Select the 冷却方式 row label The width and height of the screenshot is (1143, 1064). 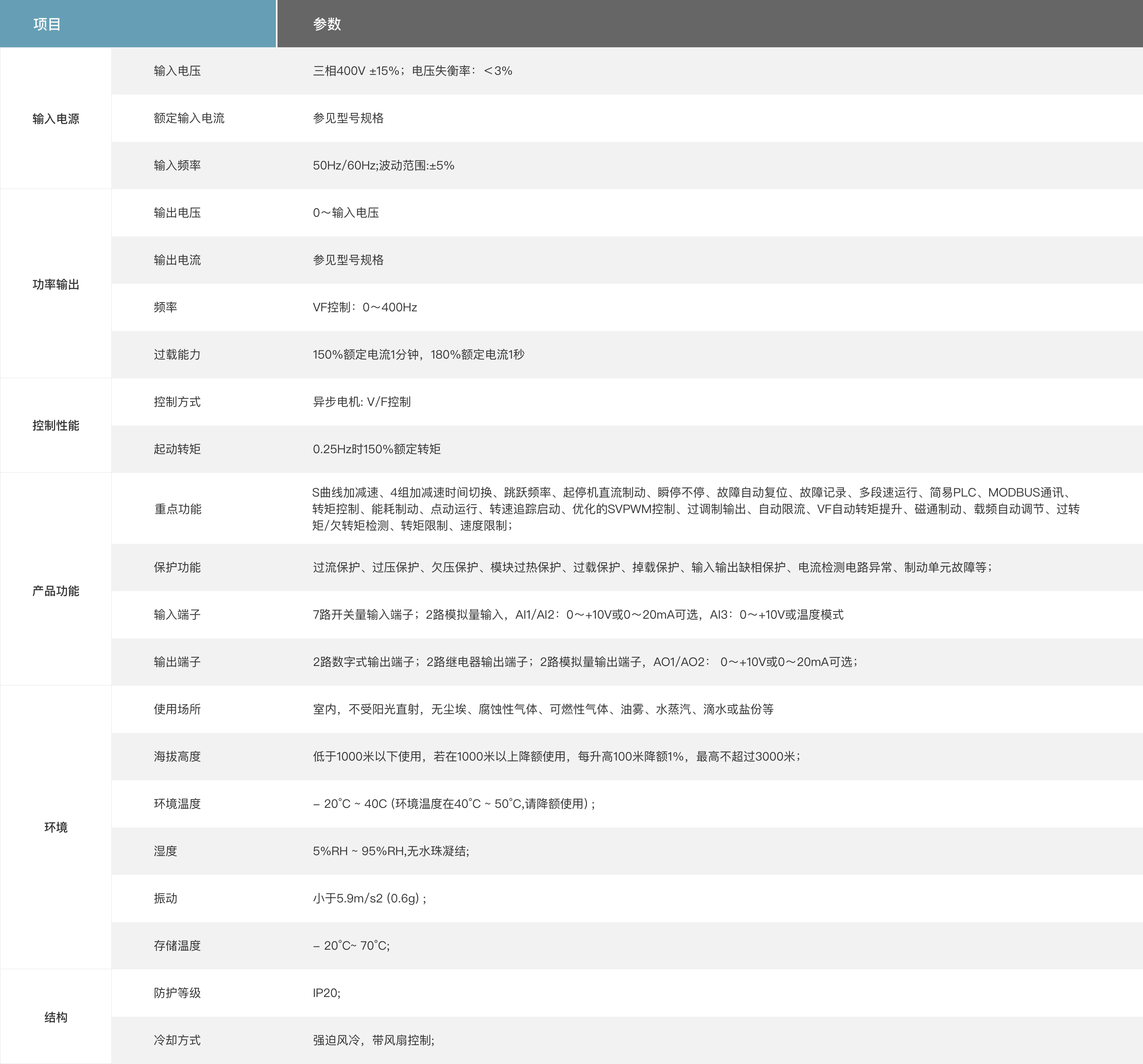tap(177, 1040)
